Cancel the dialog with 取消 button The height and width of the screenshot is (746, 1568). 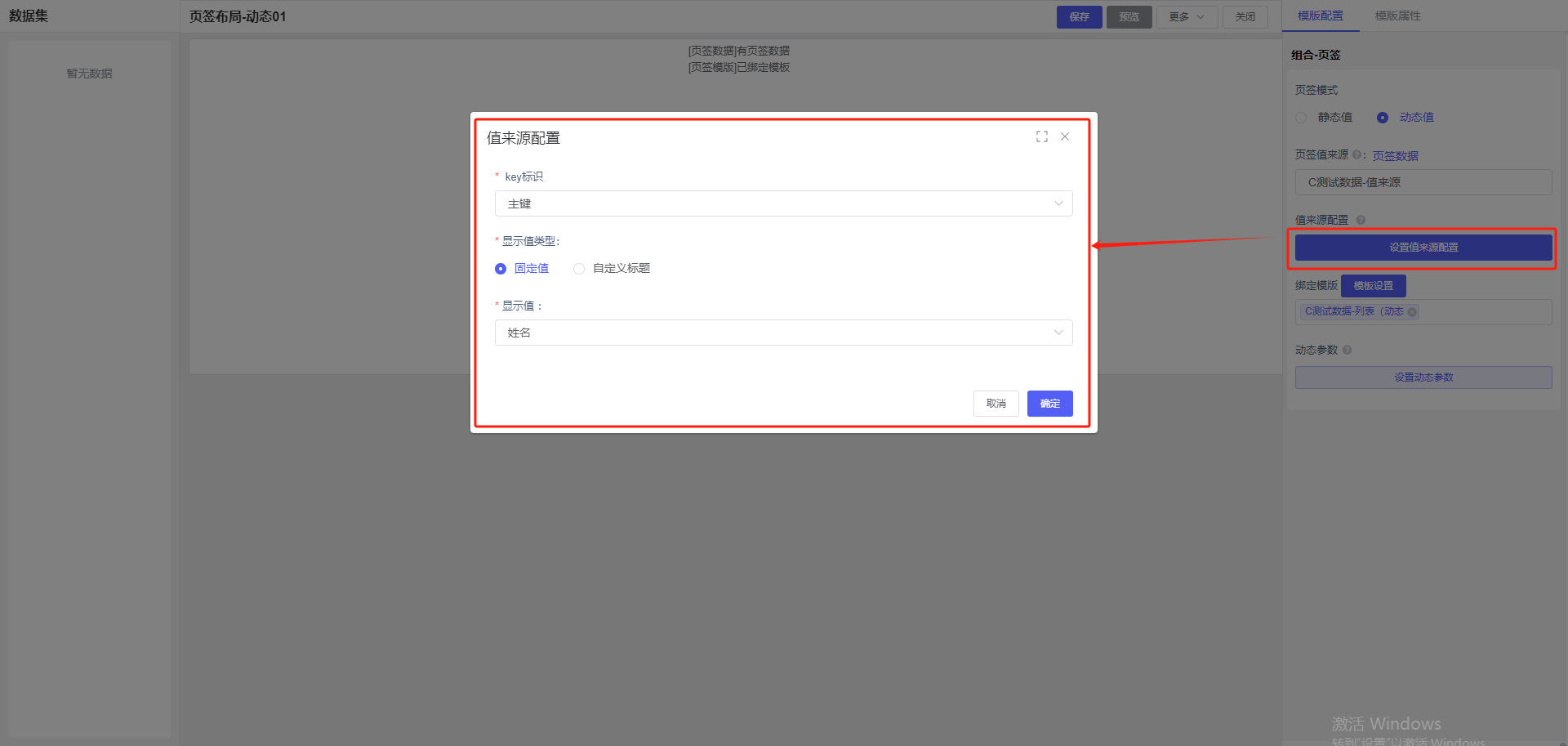coord(996,404)
